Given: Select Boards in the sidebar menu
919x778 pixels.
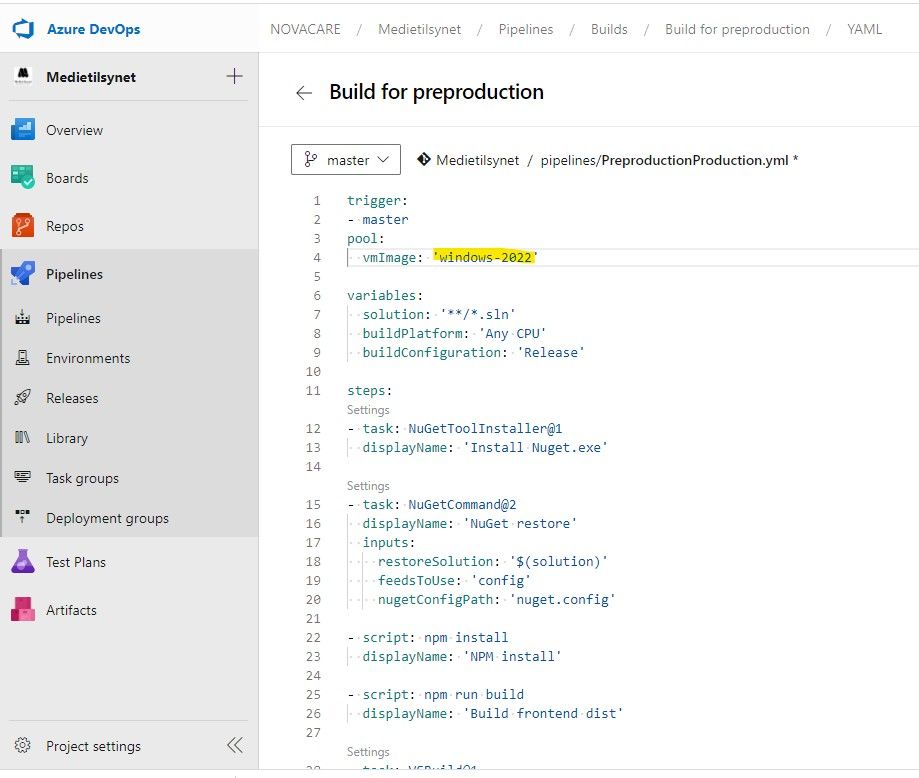Looking at the screenshot, I should pos(67,178).
